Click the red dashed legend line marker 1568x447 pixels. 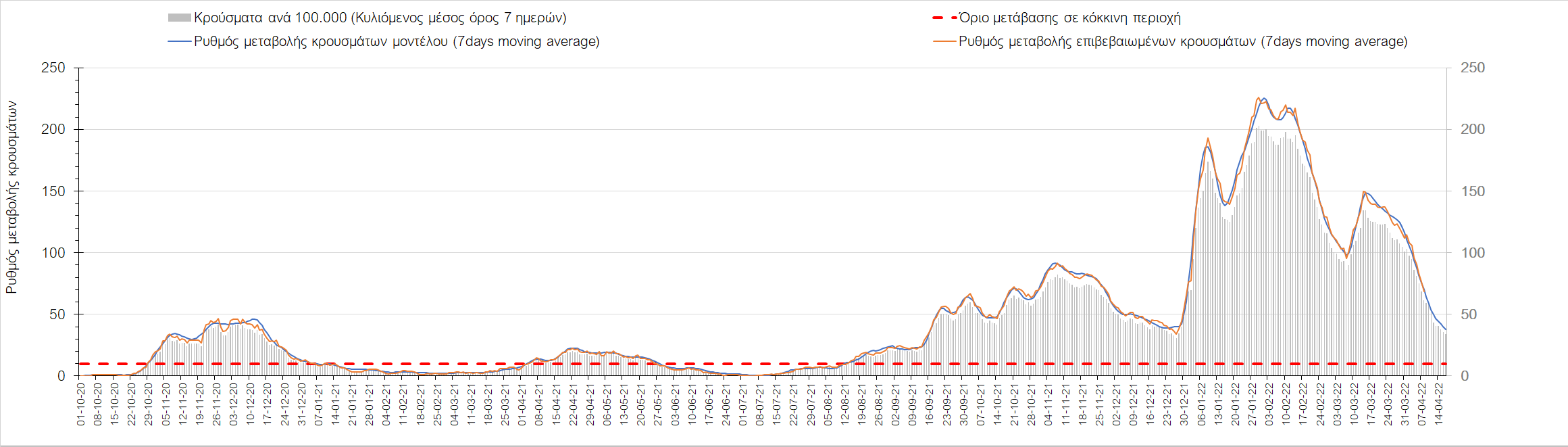point(944,18)
